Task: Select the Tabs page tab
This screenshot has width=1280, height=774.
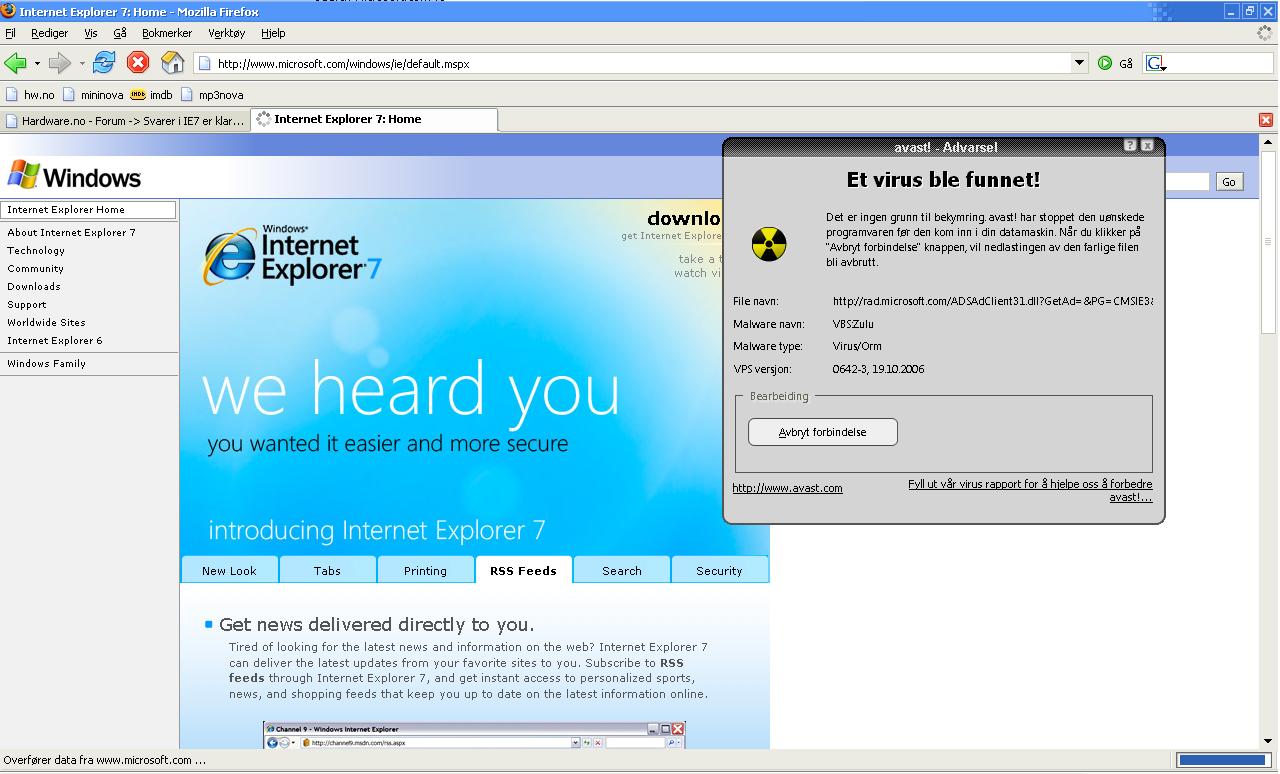Action: [x=327, y=570]
